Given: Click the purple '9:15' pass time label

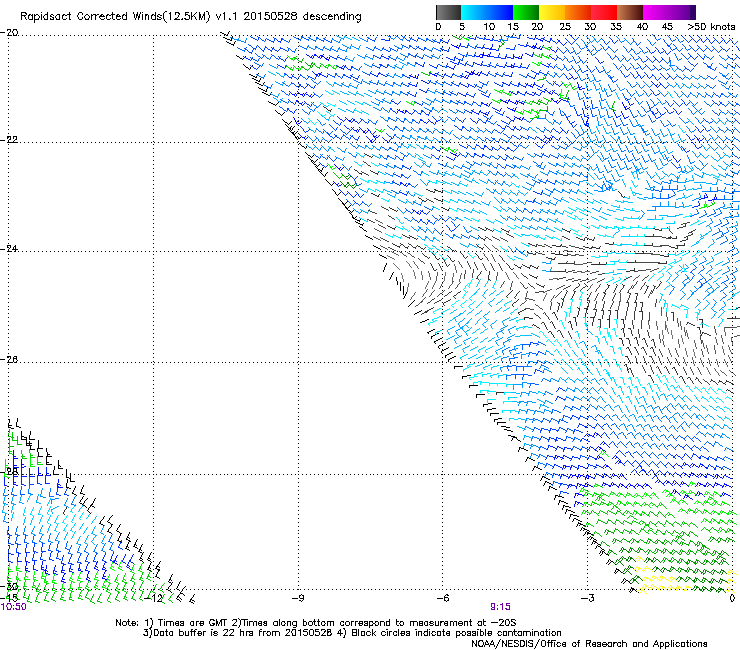Looking at the screenshot, I should pos(500,607).
